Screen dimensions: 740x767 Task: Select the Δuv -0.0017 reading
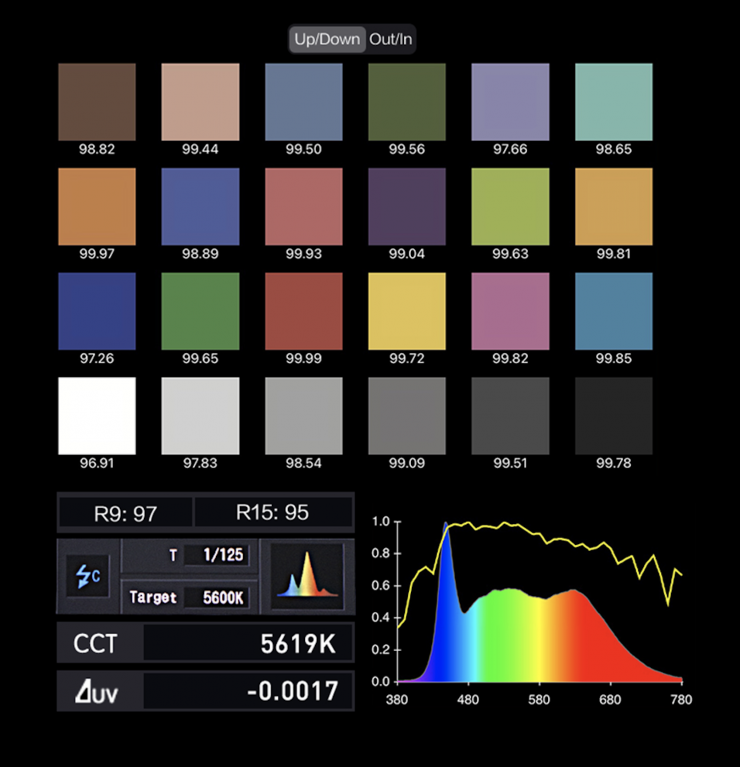(205, 691)
